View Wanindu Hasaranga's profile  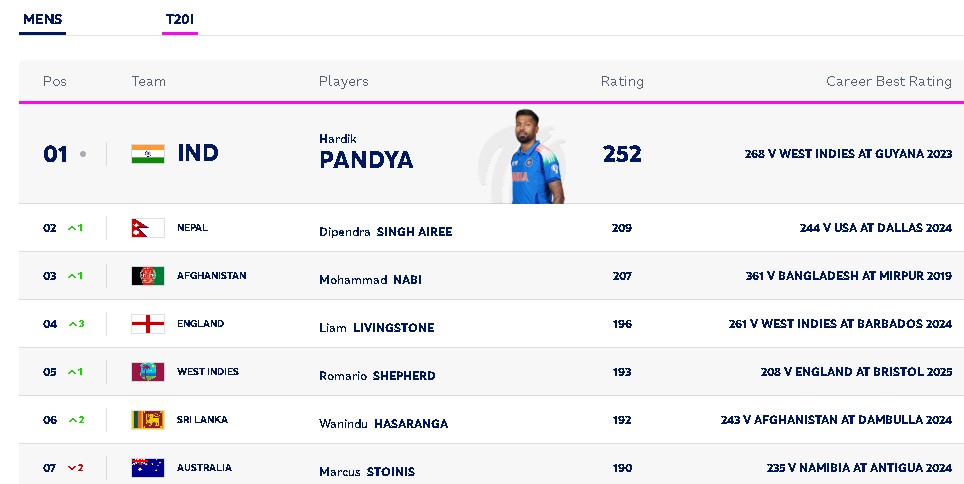click(x=383, y=423)
